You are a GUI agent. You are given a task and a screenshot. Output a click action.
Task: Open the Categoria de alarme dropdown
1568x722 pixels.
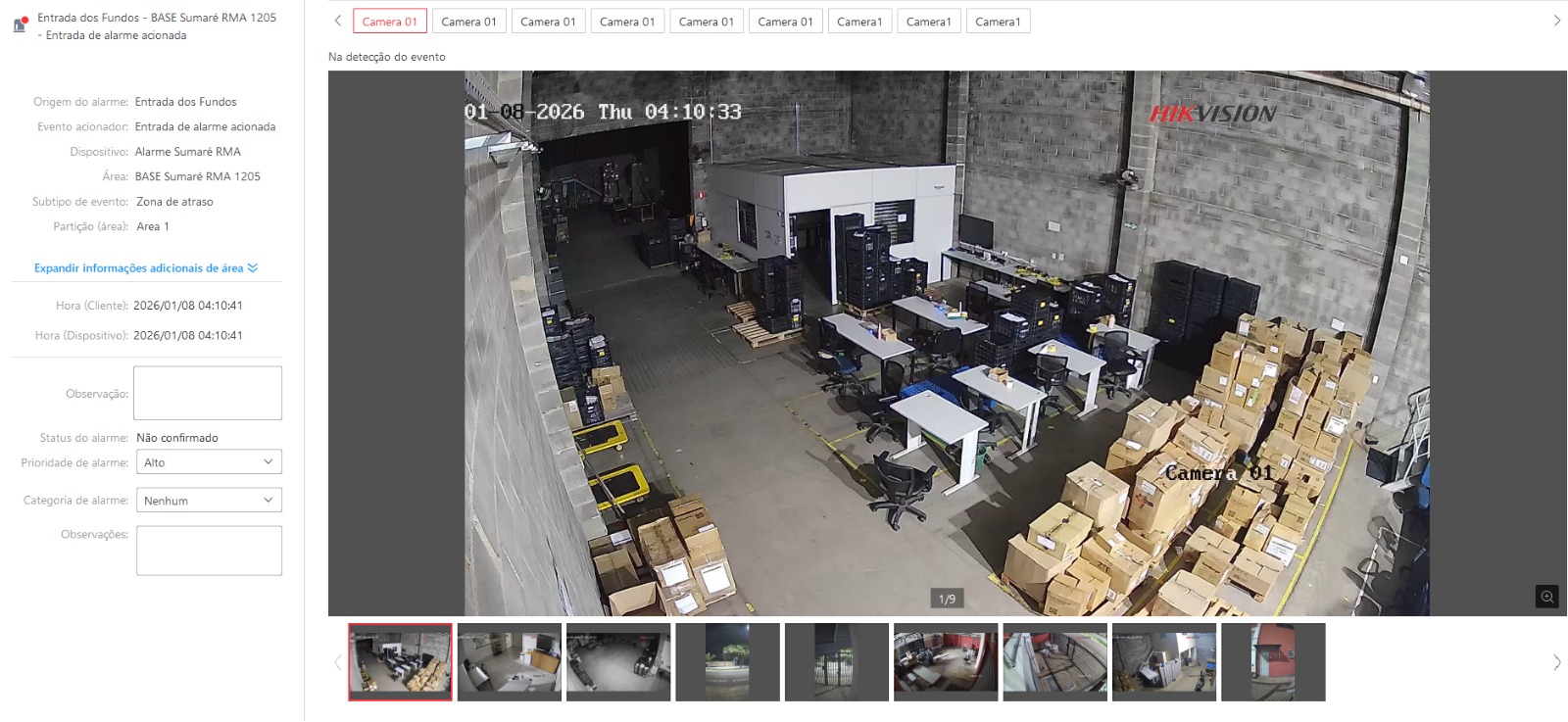[209, 501]
